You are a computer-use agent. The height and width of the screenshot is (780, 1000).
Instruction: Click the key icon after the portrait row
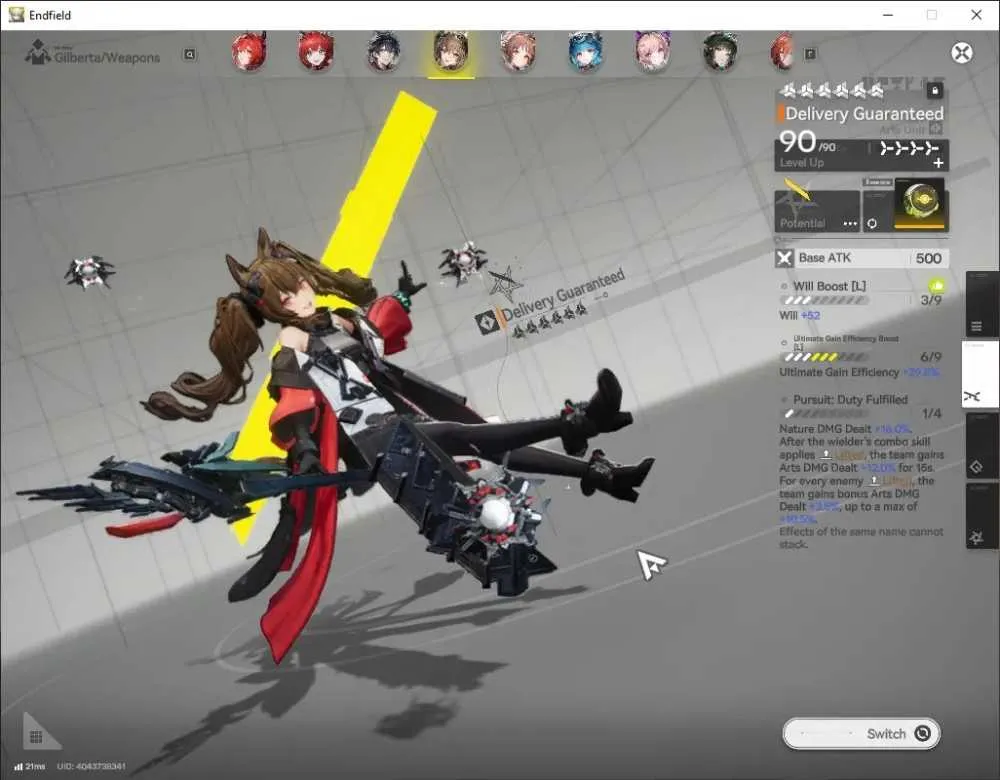[810, 54]
